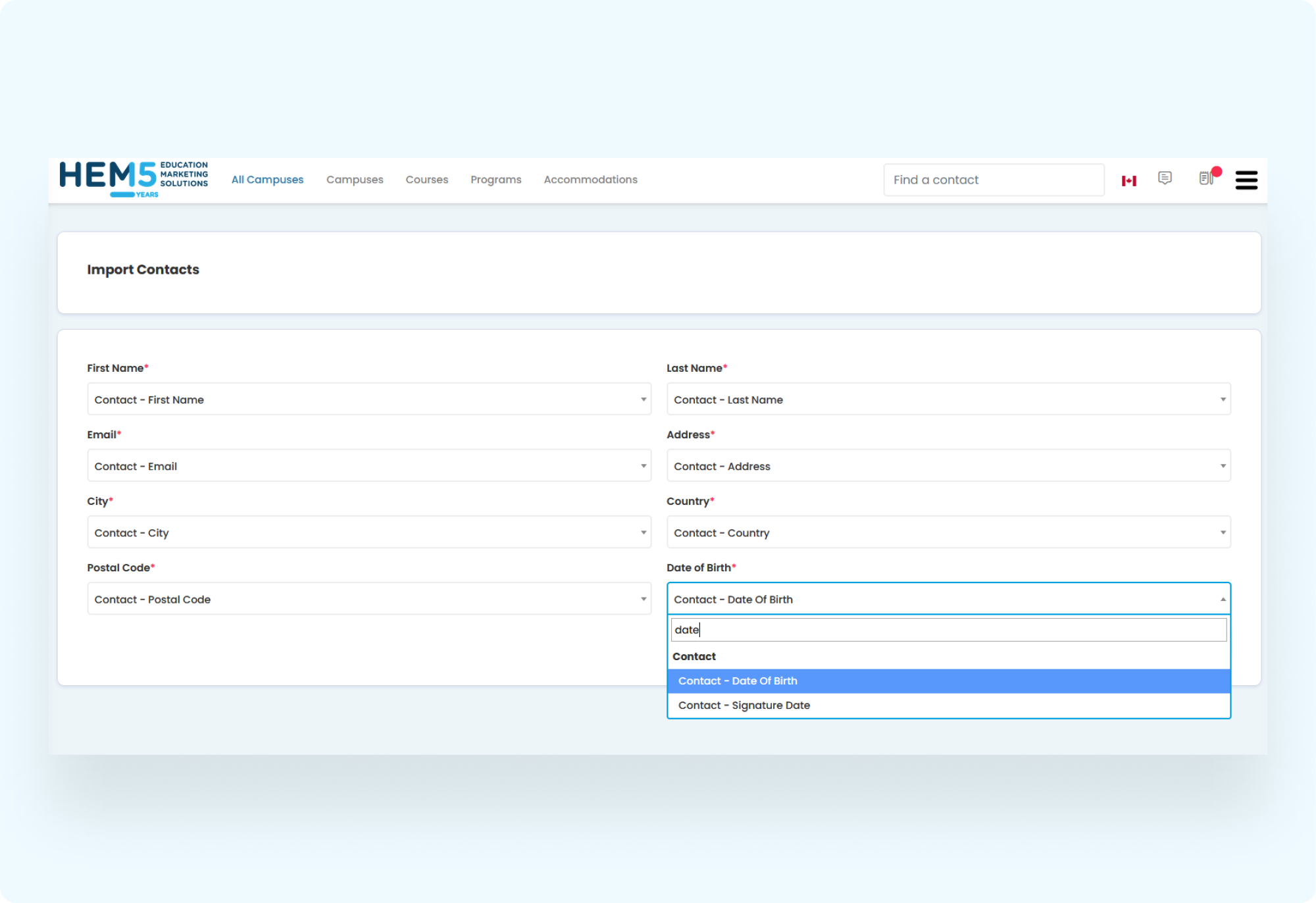
Task: Click the Canadian flag language icon
Action: click(x=1129, y=180)
